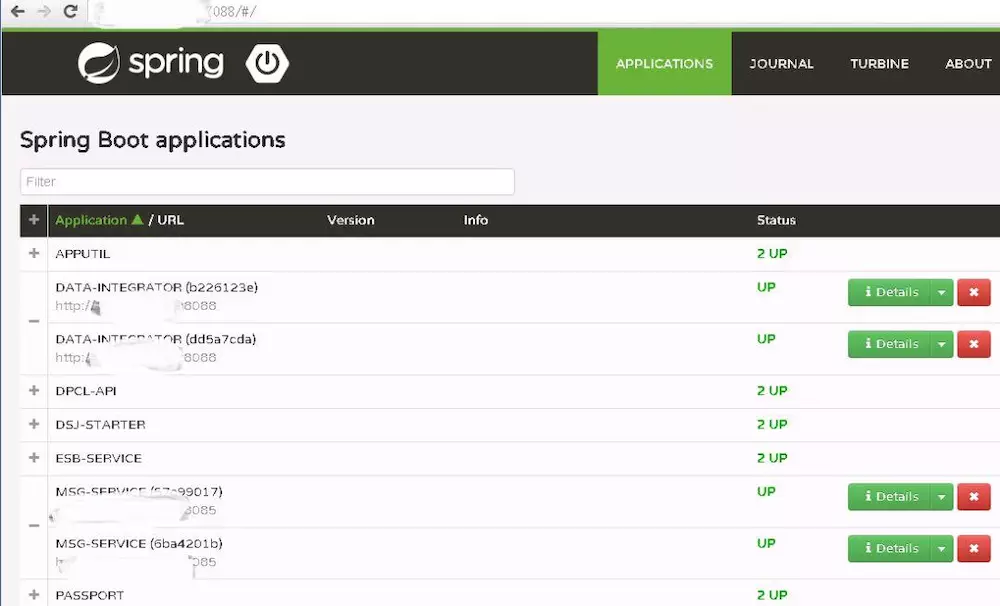Screen dimensions: 1000x606
Task: Click 2 UP status of PASSPORT
Action: (x=772, y=595)
